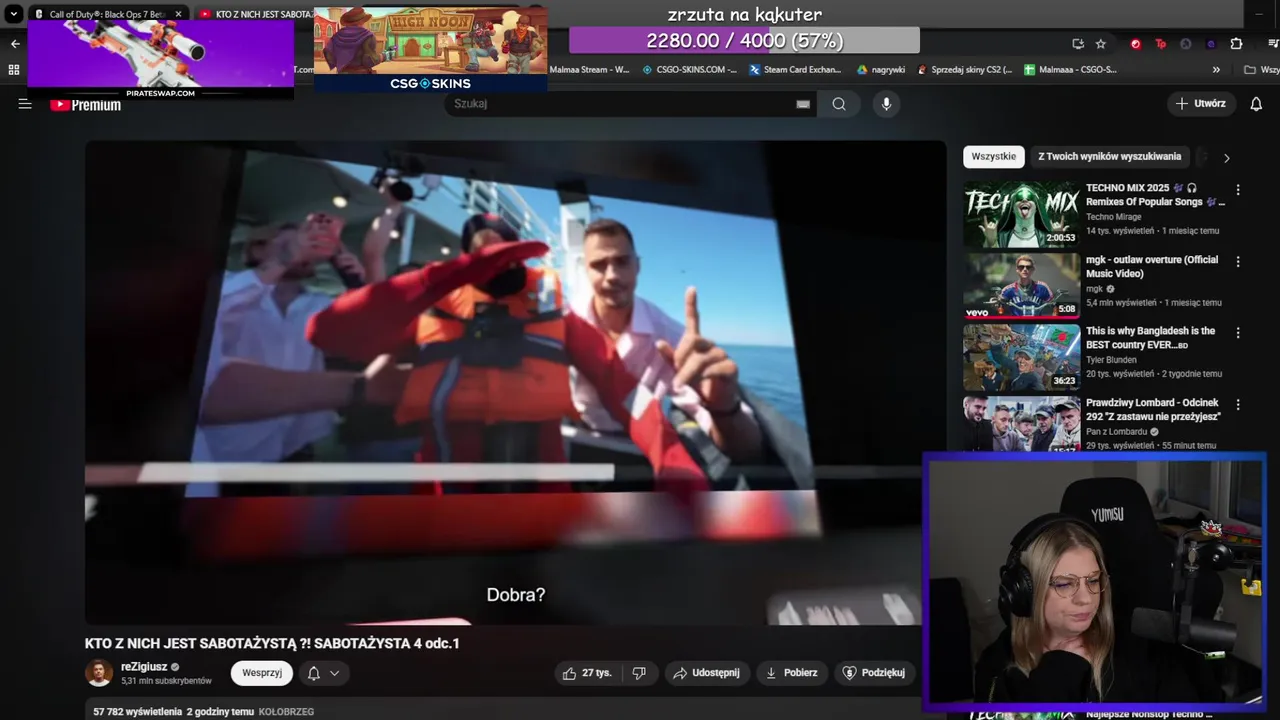Open the Sprzedaj skiny CS2 bookmark
The width and height of the screenshot is (1280, 720).
964,70
